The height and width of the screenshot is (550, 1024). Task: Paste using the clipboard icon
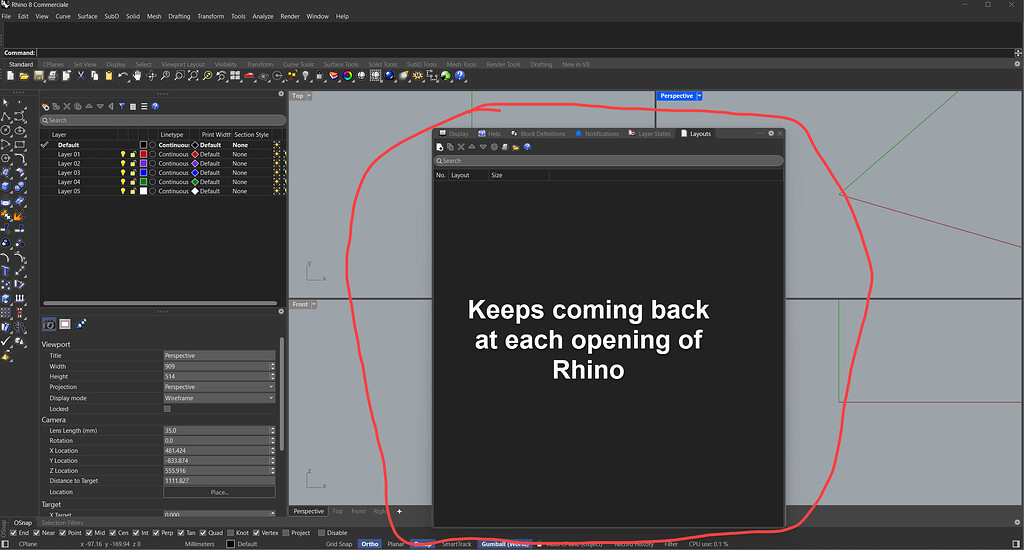pyautogui.click(x=108, y=76)
